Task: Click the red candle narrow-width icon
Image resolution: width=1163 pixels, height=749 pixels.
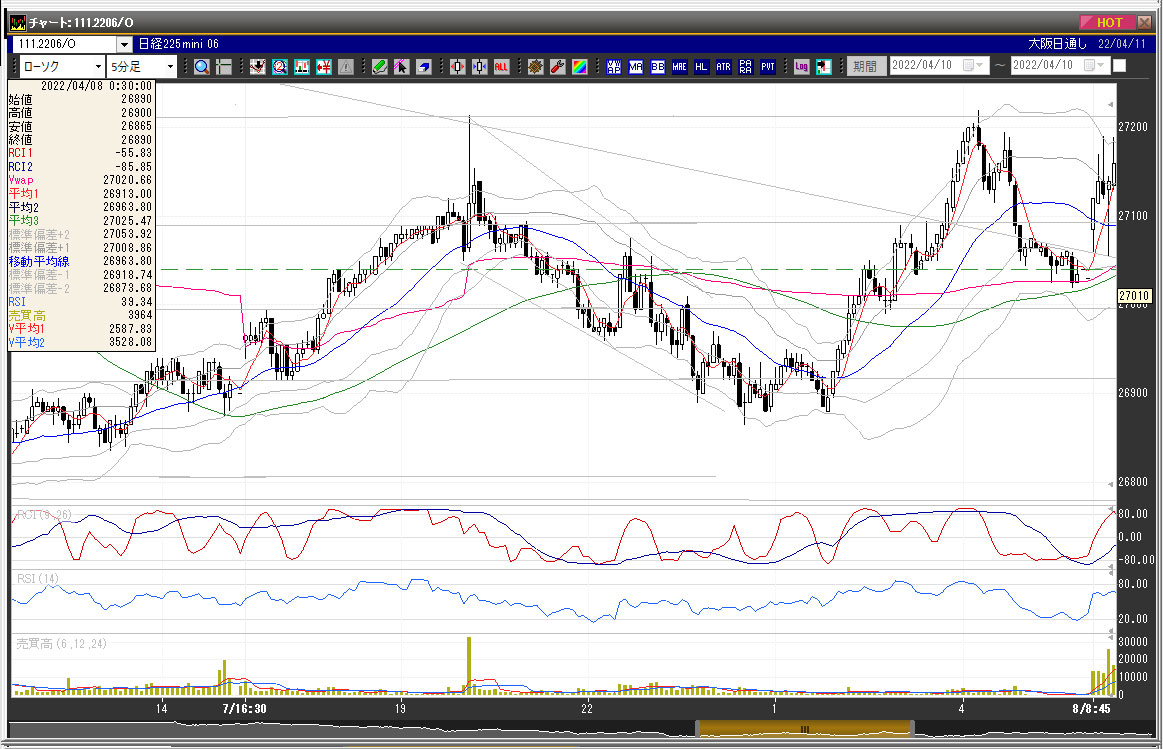Action: point(458,67)
